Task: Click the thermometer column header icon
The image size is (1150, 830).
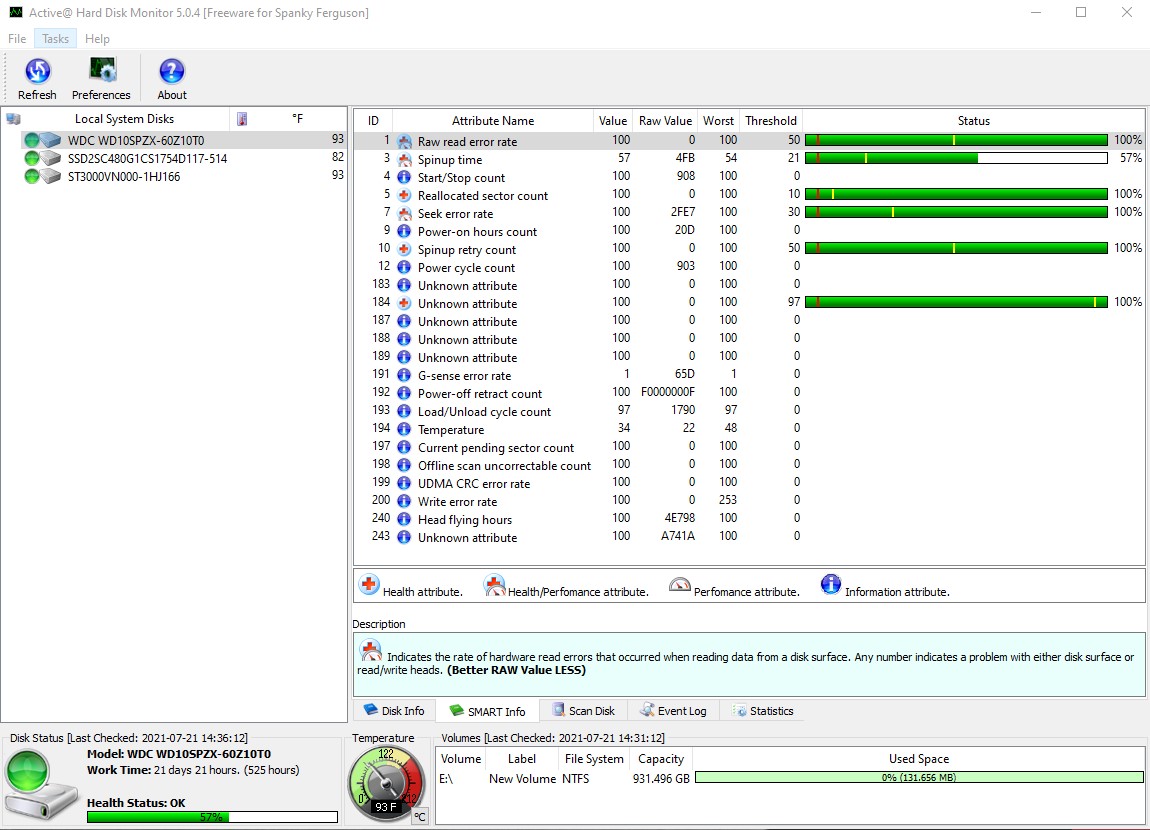Action: coord(242,119)
